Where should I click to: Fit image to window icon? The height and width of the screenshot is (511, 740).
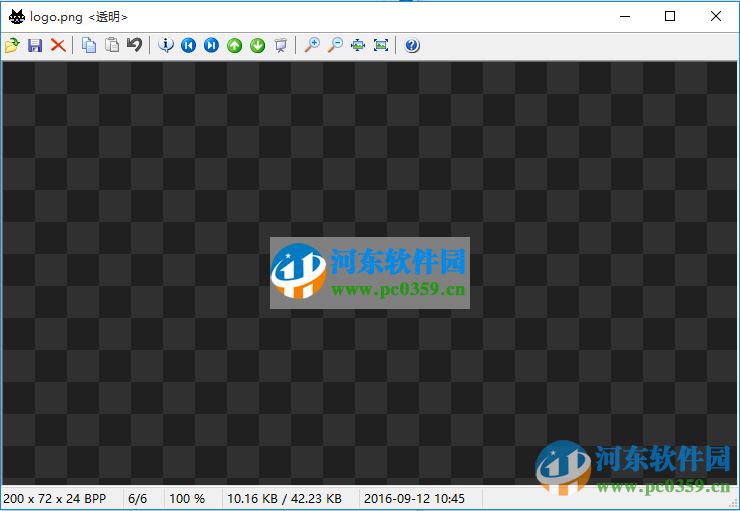click(x=358, y=45)
